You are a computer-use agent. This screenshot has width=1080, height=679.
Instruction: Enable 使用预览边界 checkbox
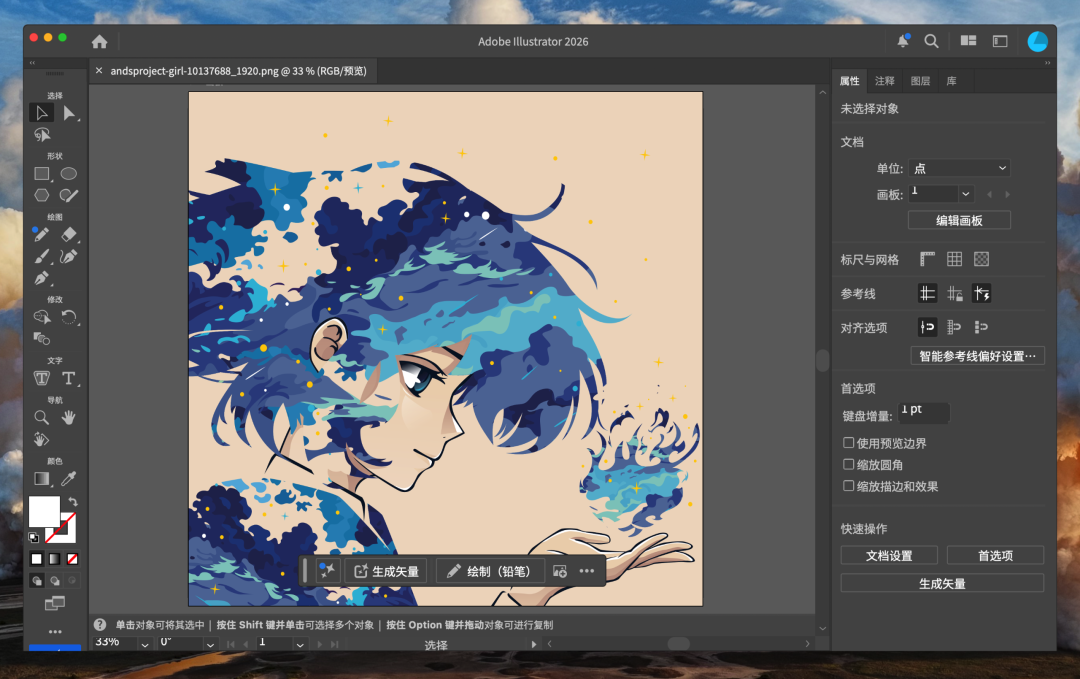tap(849, 443)
